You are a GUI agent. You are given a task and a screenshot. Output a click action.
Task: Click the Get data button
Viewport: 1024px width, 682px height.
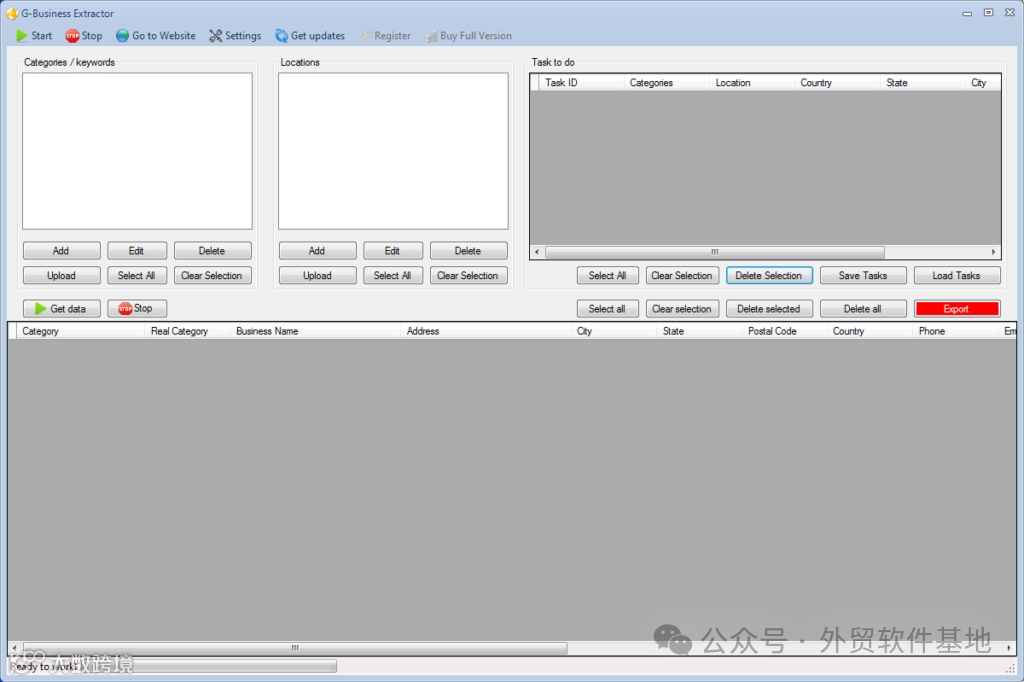[x=61, y=308]
